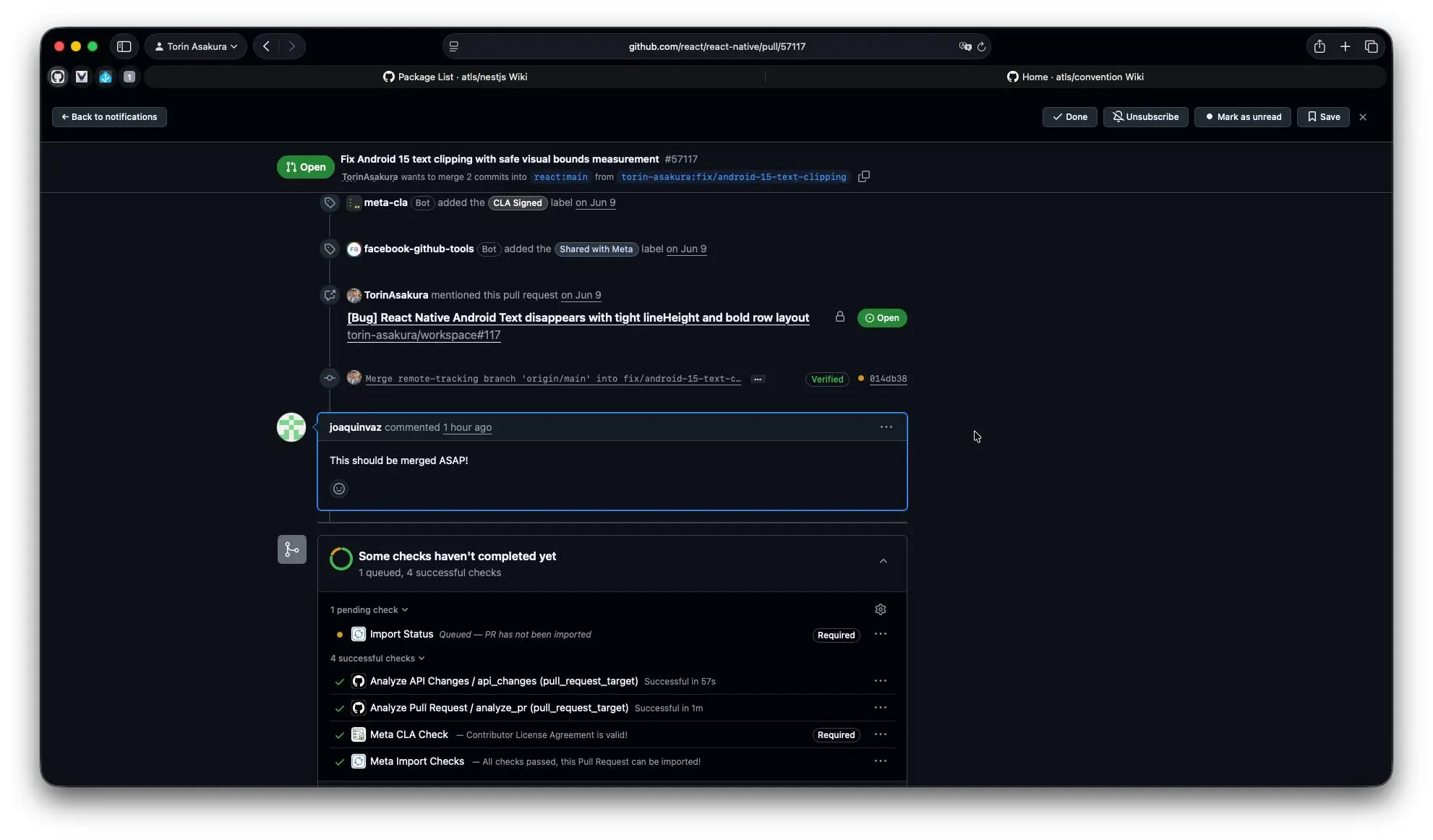
Task: Click the TorinAsakura author link under PR title
Action: 369,177
